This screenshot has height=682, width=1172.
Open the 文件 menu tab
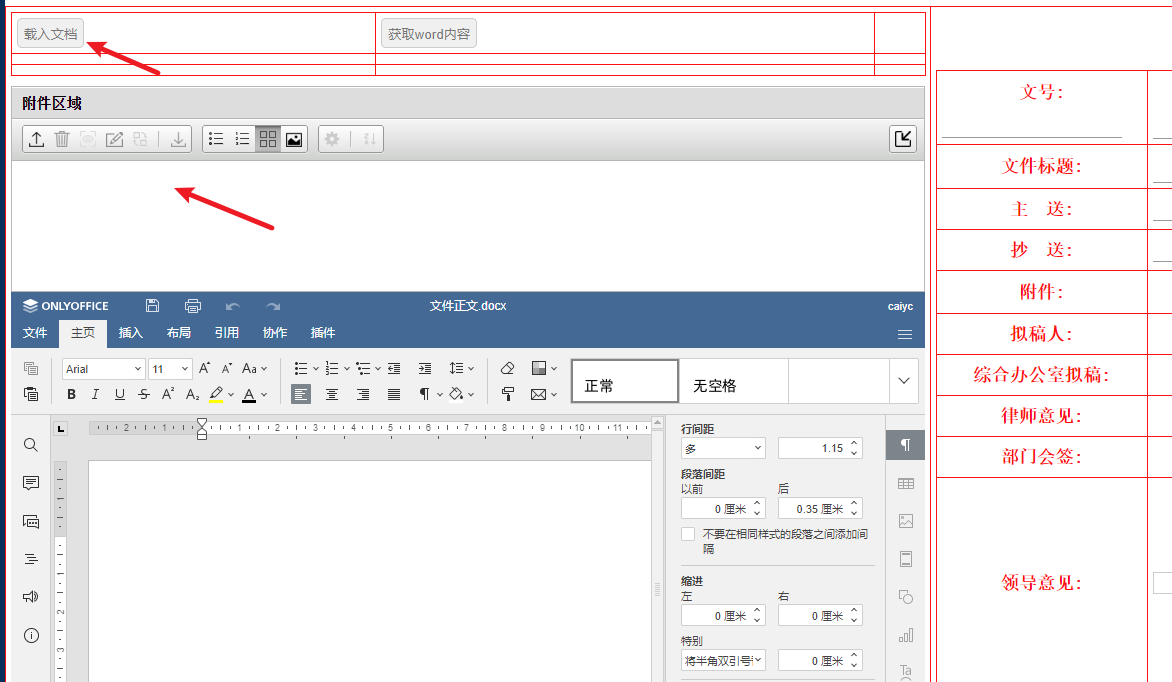[x=35, y=333]
